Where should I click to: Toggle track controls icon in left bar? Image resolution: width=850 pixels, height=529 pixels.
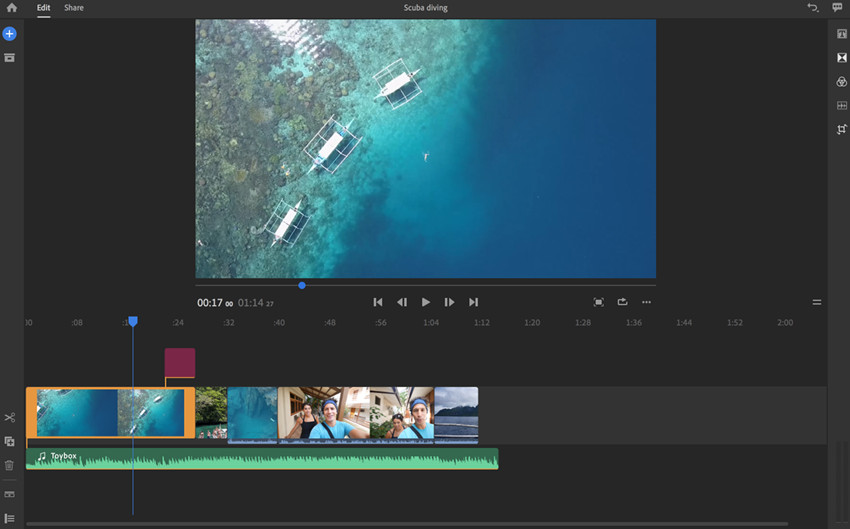tap(9, 494)
